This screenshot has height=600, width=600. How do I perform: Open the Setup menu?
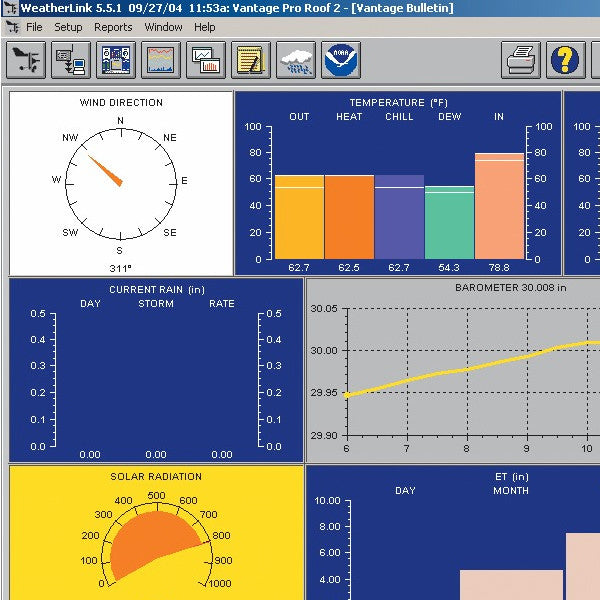(x=68, y=27)
